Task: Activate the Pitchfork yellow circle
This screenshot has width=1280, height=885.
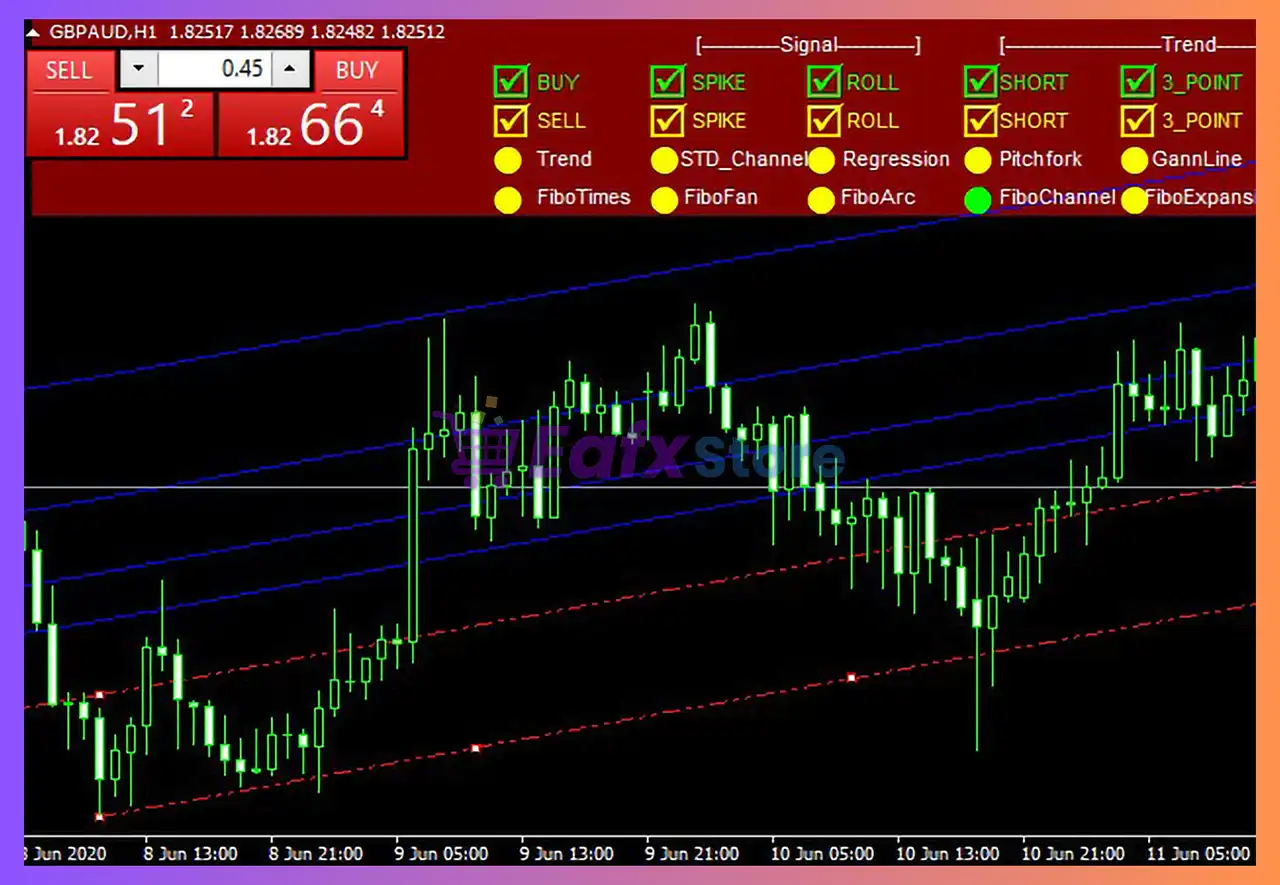Action: (978, 160)
